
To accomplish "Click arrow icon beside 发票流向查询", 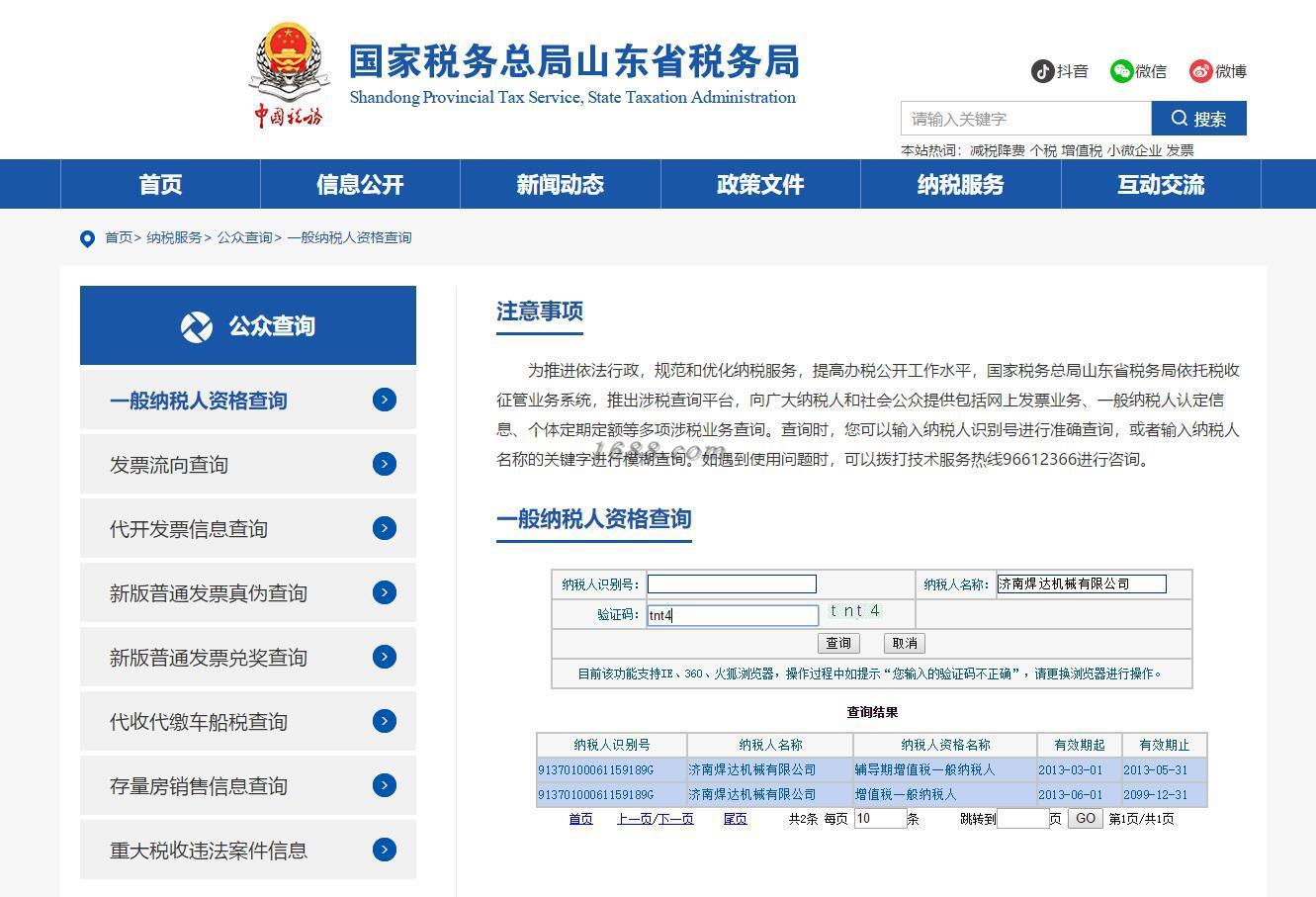I will coord(385,464).
